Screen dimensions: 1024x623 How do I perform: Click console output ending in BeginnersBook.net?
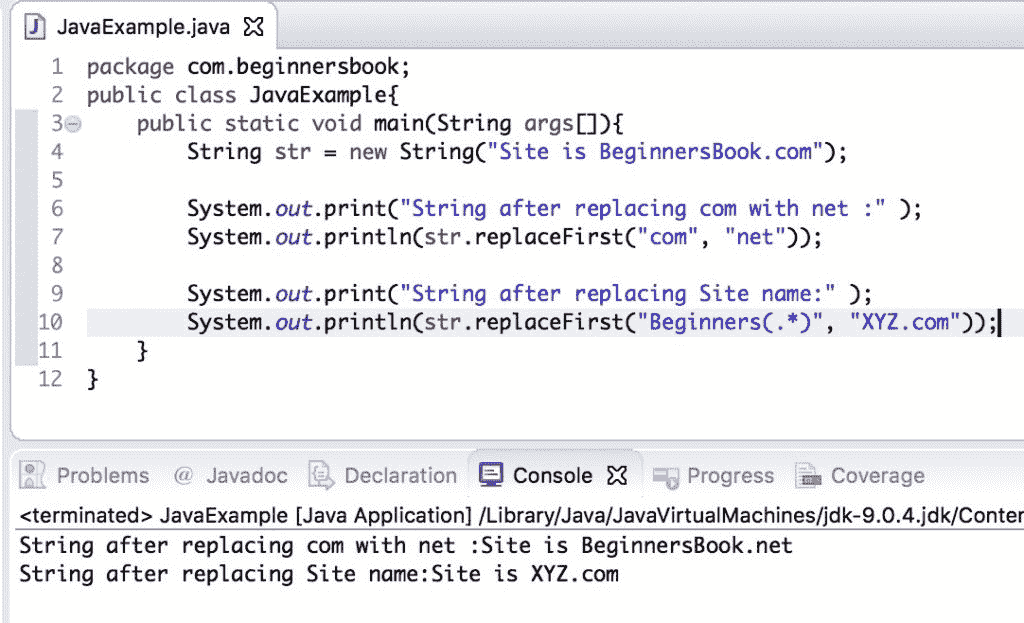pyautogui.click(x=405, y=546)
